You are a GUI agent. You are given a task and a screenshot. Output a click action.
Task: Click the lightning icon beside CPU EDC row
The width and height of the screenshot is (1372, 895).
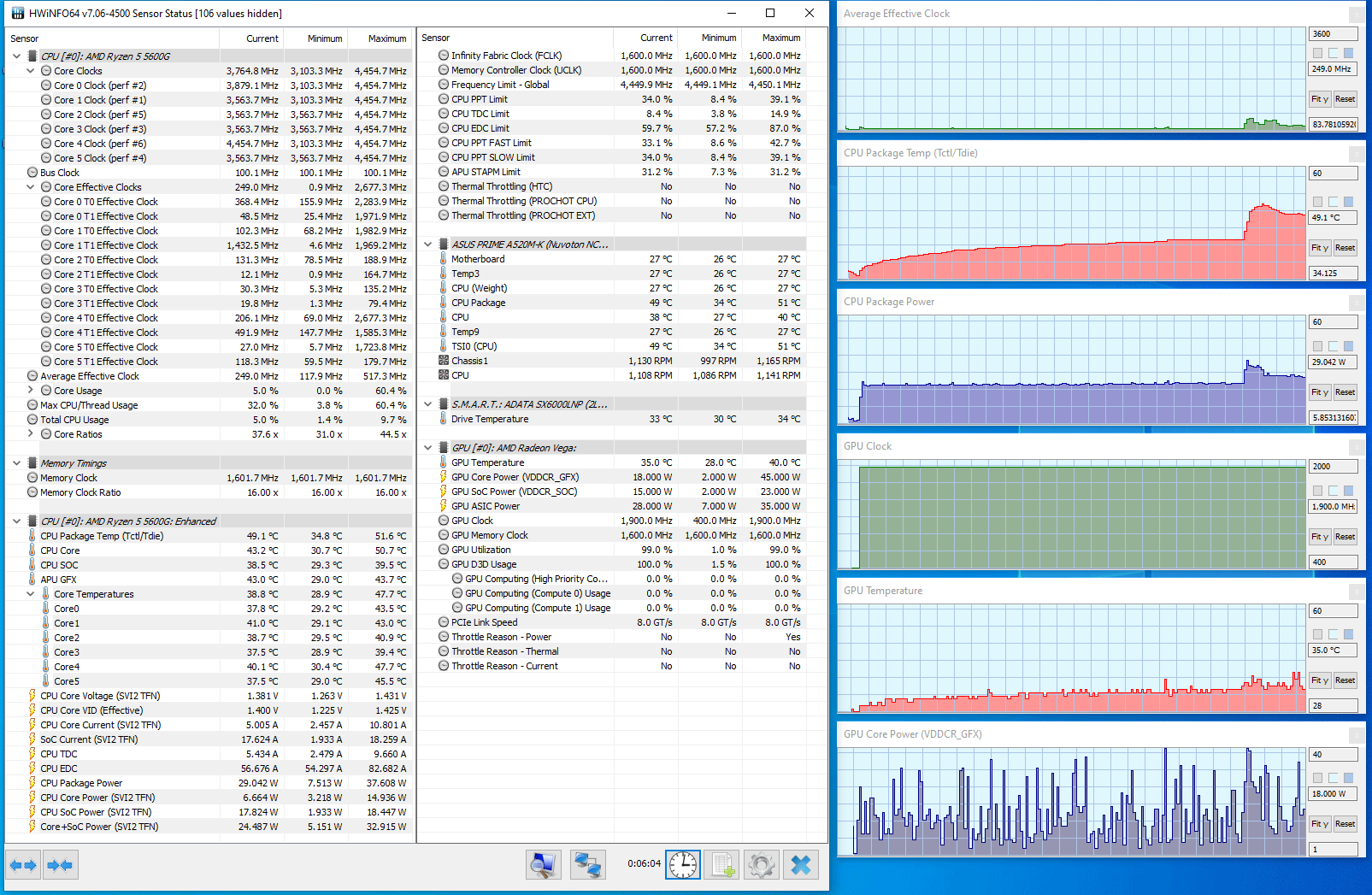point(32,768)
